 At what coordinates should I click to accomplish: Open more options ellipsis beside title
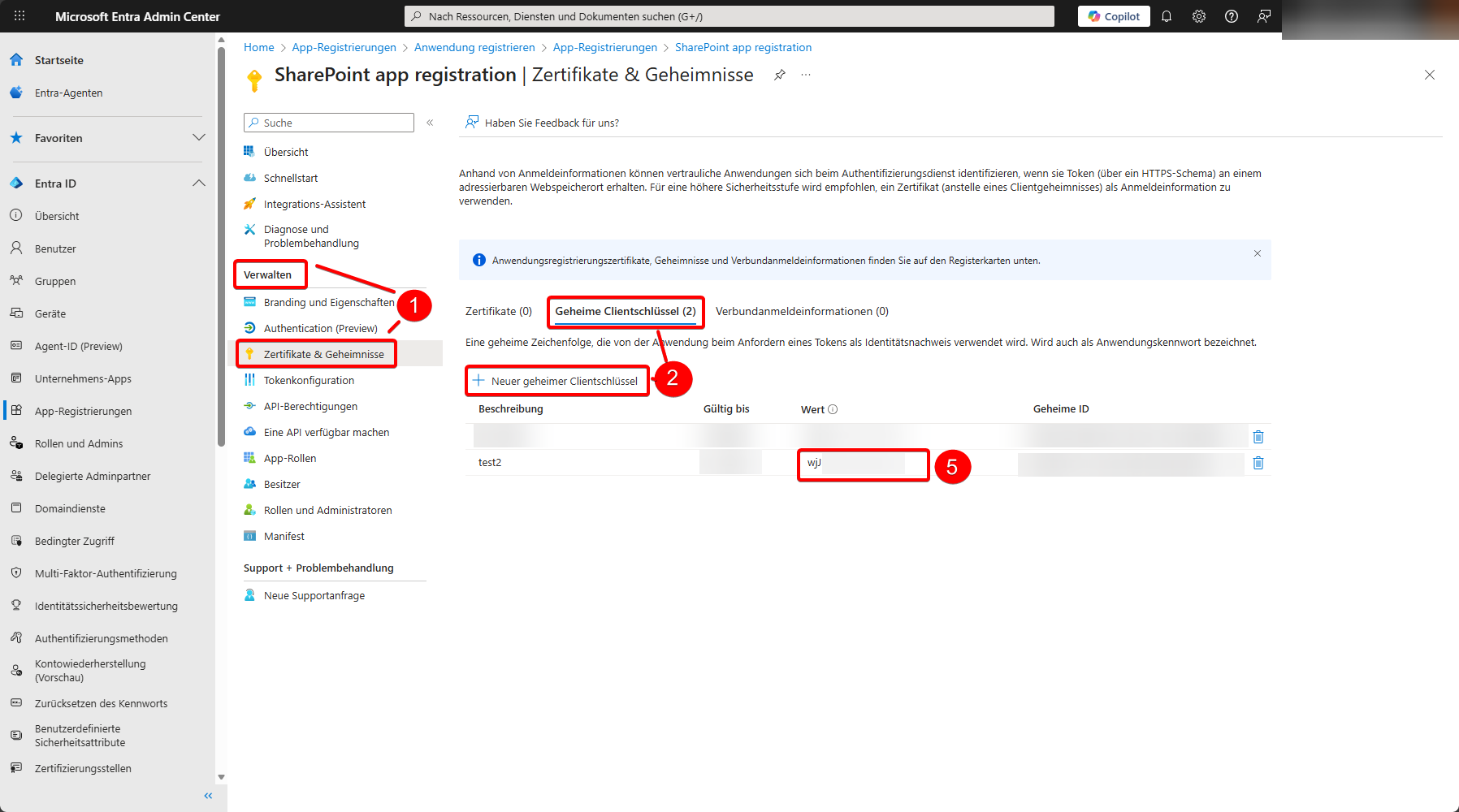[806, 75]
